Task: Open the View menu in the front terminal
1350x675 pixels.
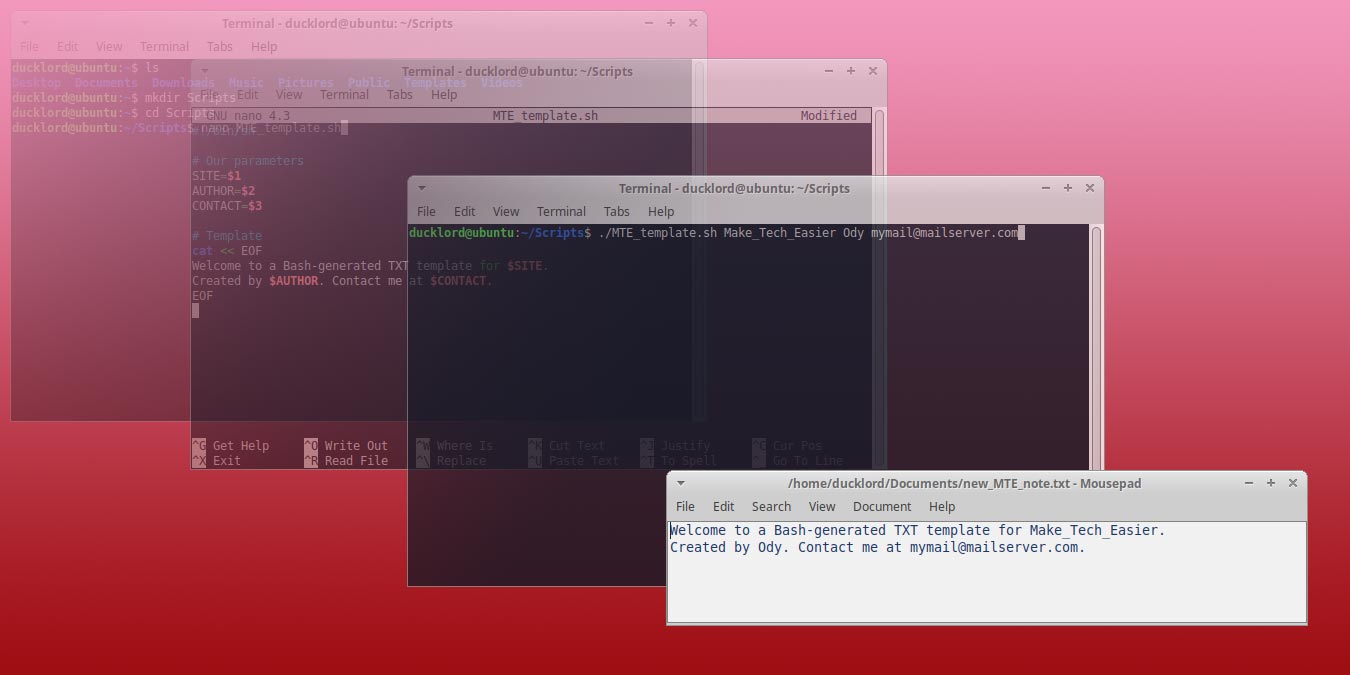Action: click(506, 211)
